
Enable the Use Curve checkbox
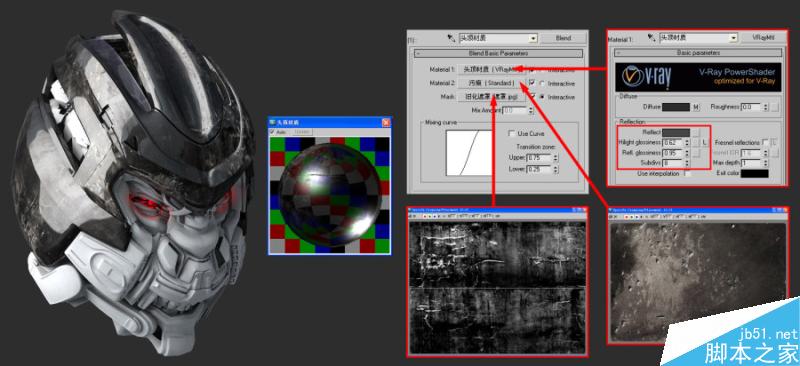512,134
